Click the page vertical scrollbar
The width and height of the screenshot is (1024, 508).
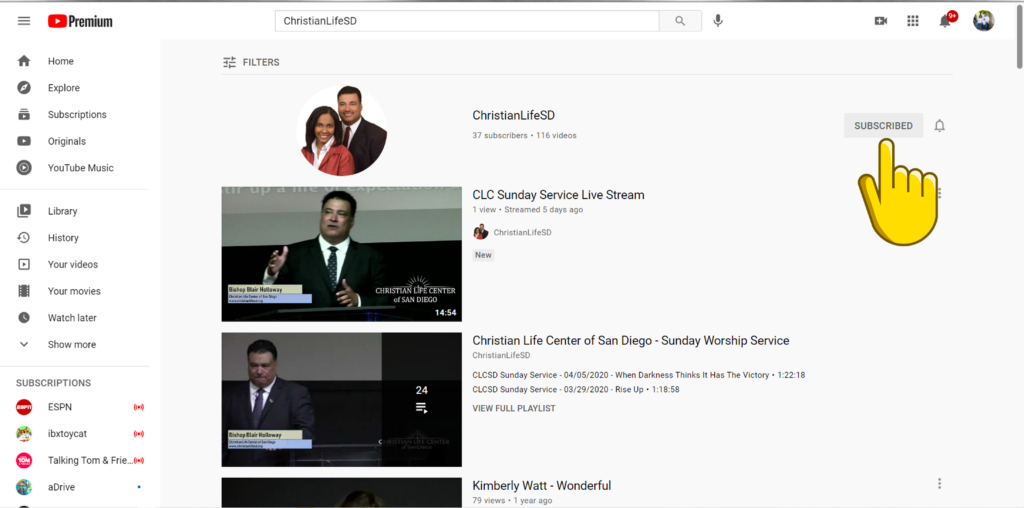[1019, 35]
